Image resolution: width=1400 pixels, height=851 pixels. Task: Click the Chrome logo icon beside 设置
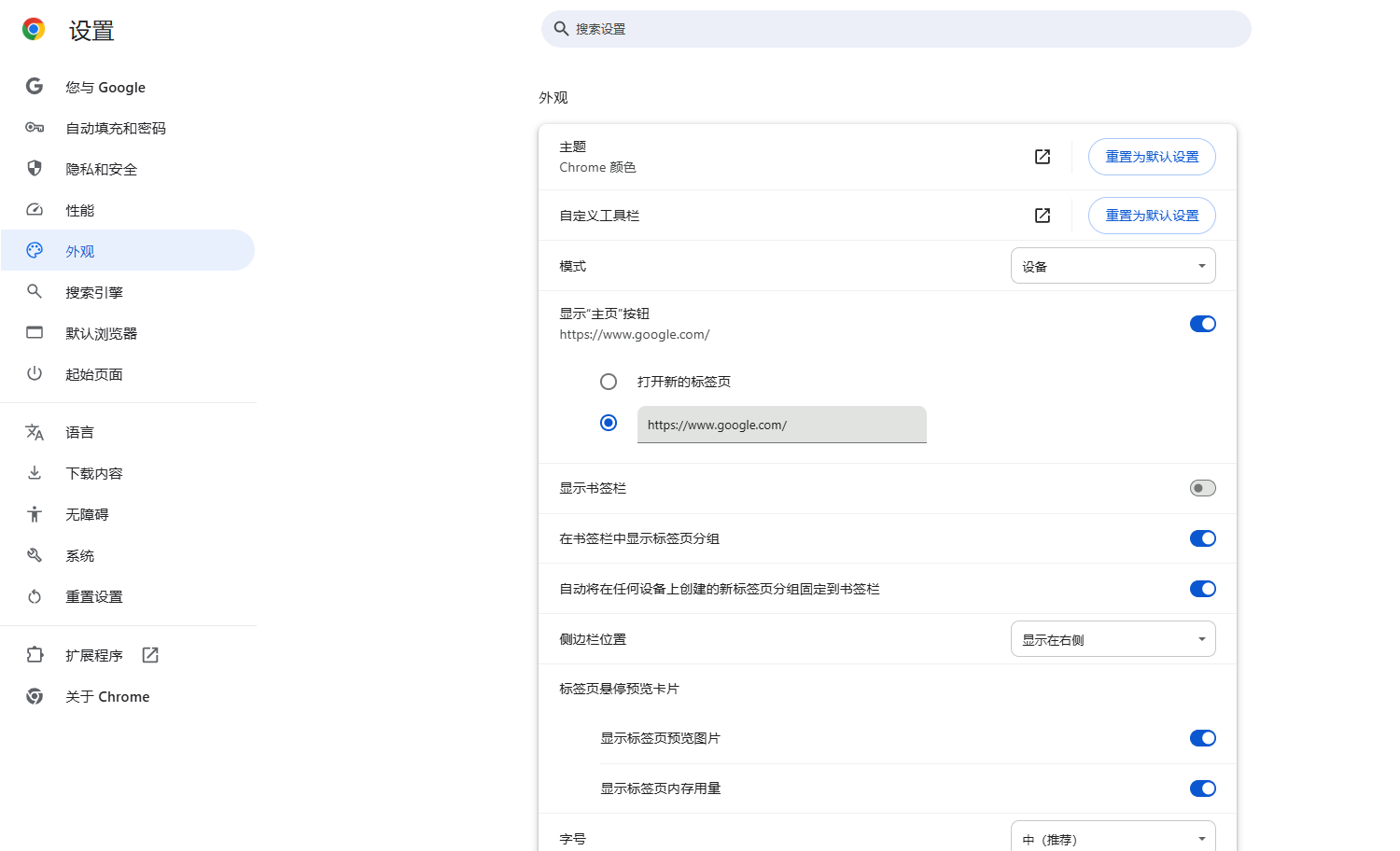(x=34, y=30)
